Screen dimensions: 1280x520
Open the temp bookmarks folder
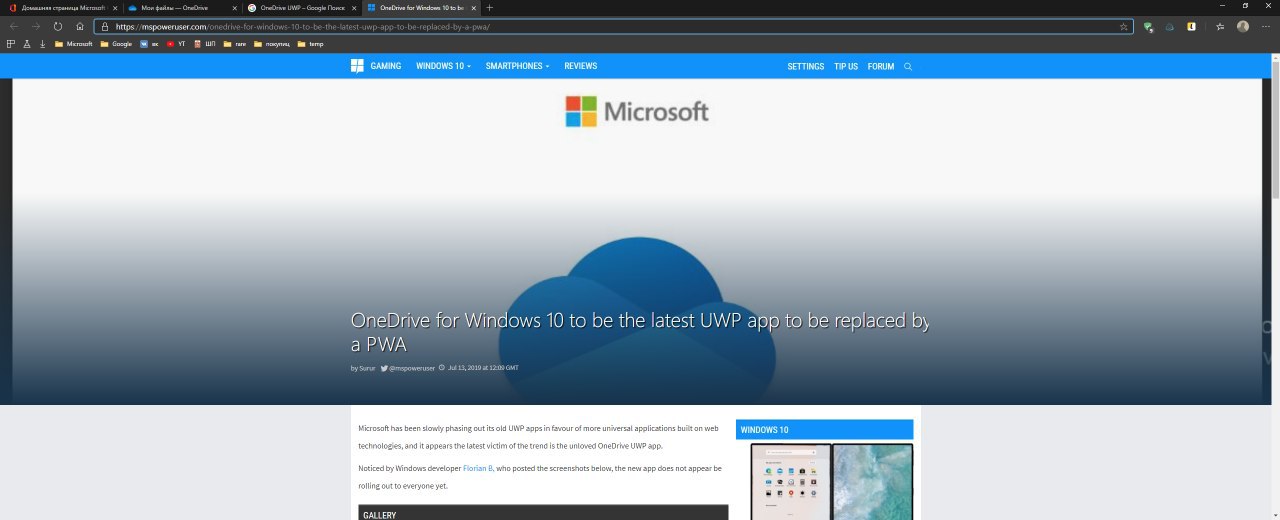coord(311,44)
